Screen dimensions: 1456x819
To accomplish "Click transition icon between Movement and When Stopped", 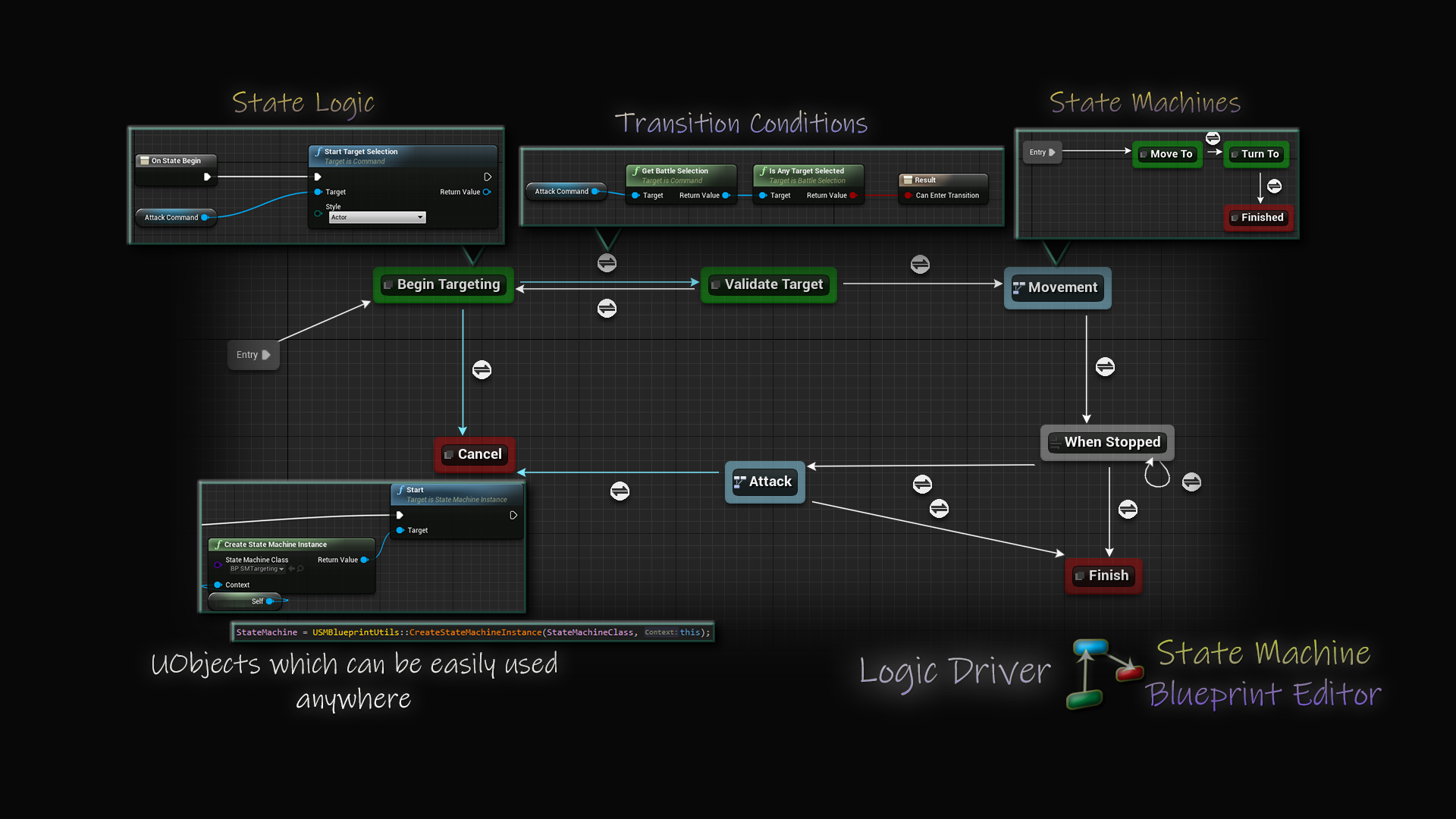I will coord(1105,367).
